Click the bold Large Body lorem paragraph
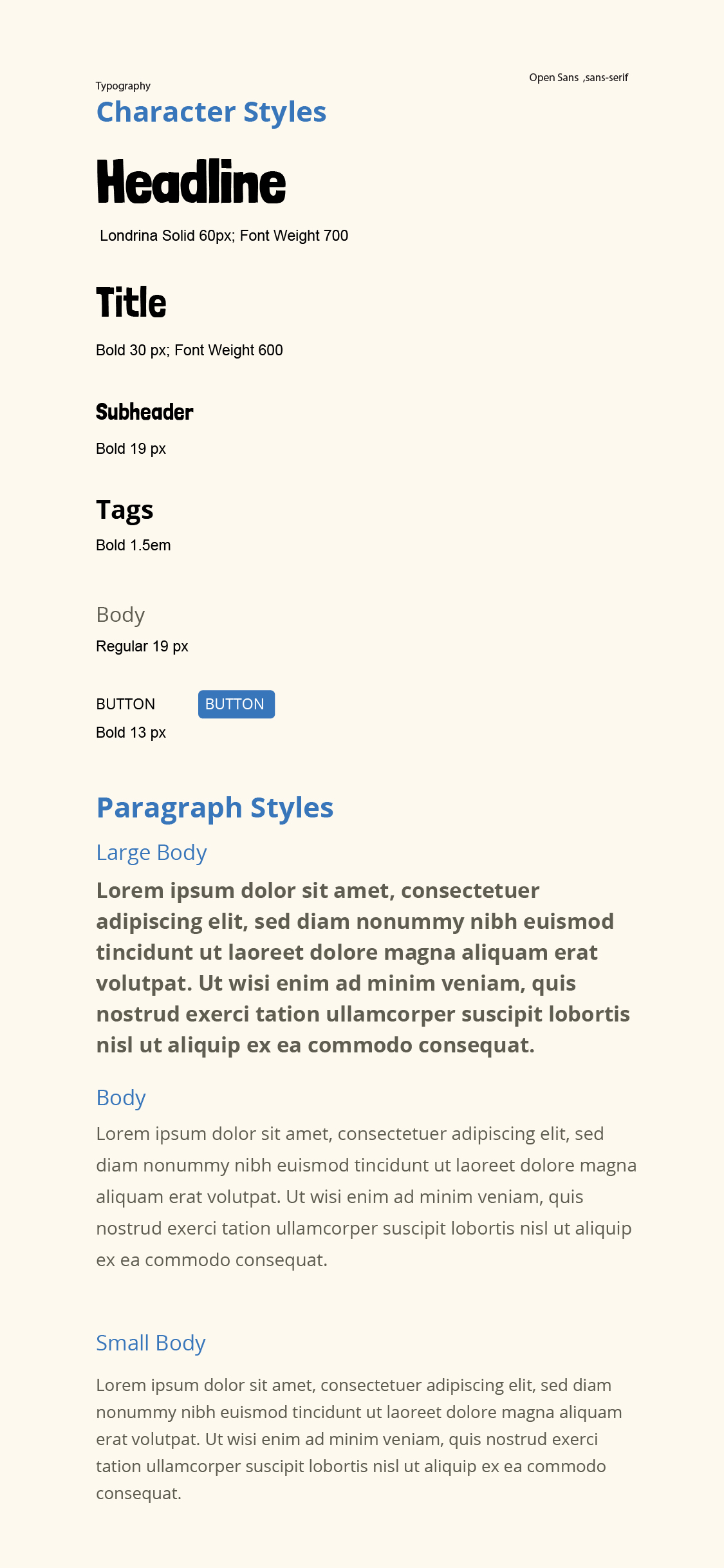 (363, 968)
